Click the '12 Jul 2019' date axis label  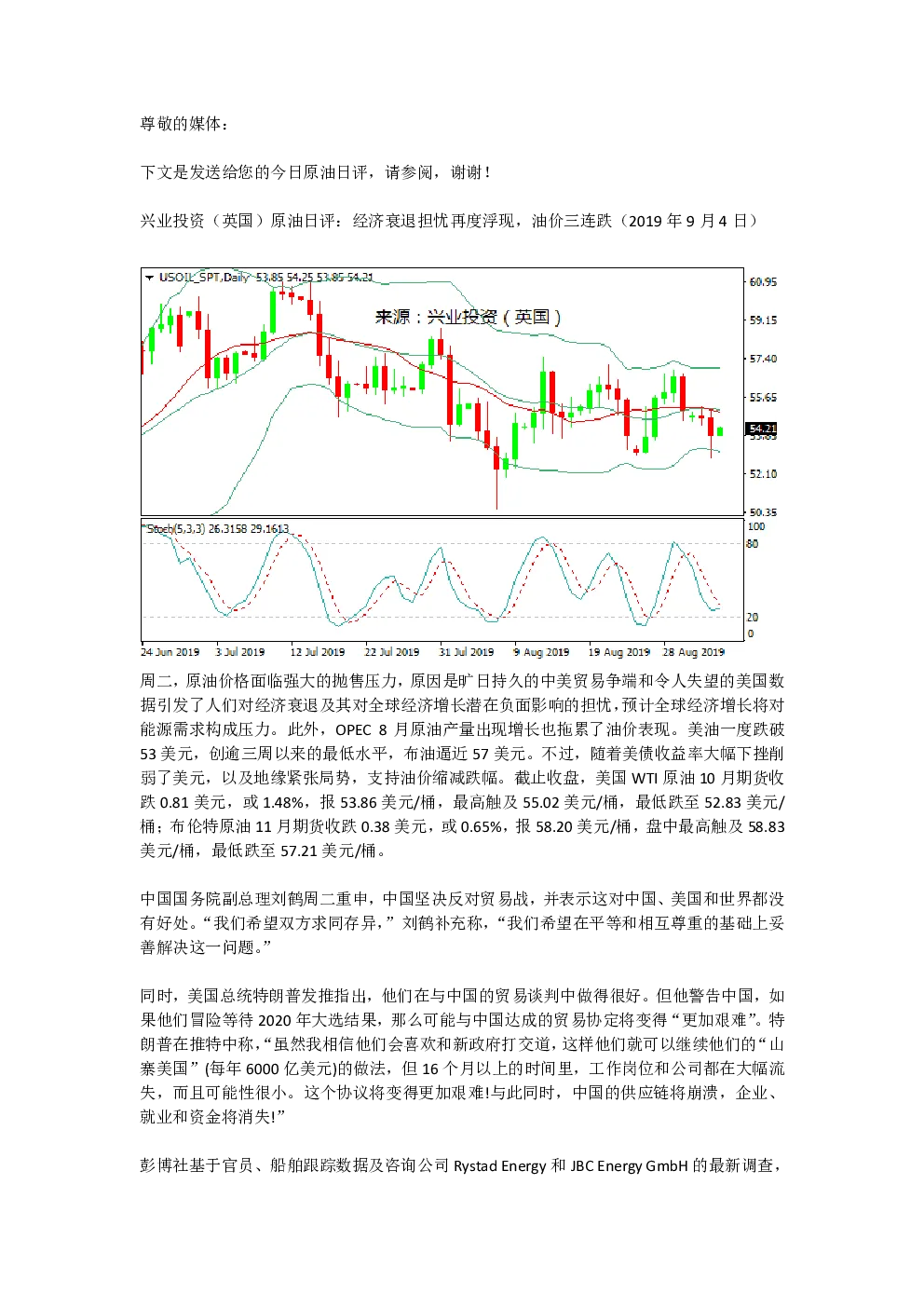tap(318, 652)
